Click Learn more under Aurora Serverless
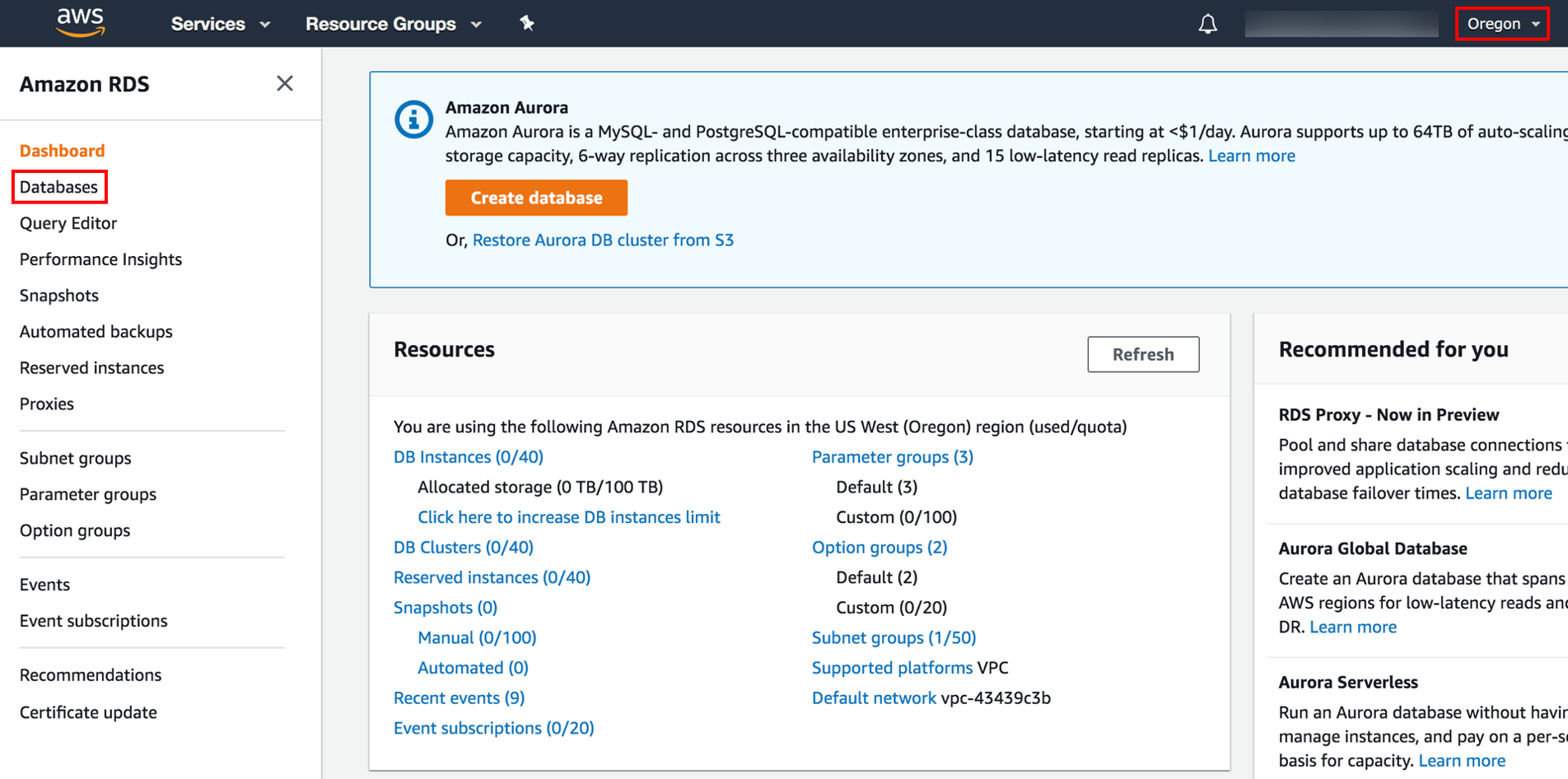Image resolution: width=1568 pixels, height=779 pixels. (x=1462, y=761)
